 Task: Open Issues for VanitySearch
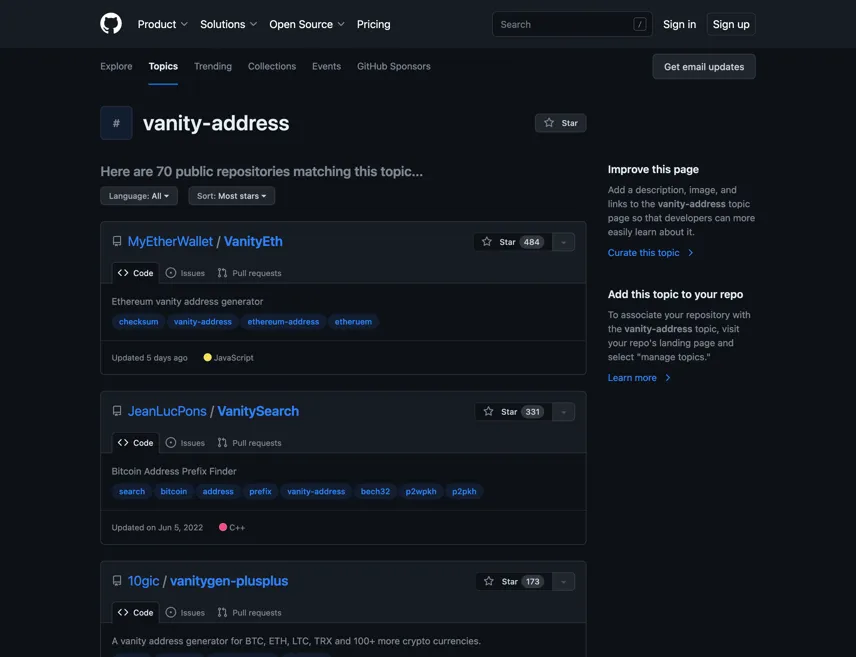click(185, 443)
